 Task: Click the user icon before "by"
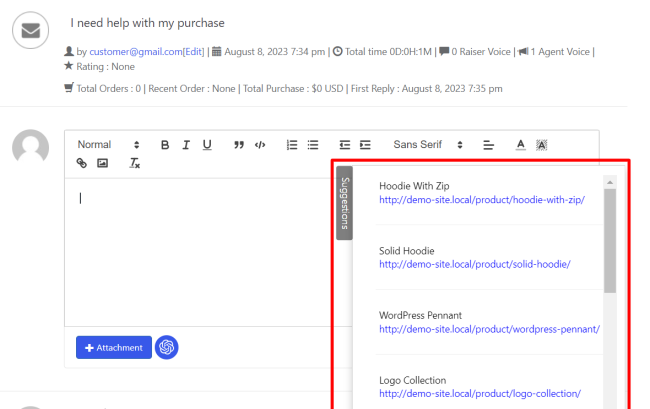click(x=69, y=51)
